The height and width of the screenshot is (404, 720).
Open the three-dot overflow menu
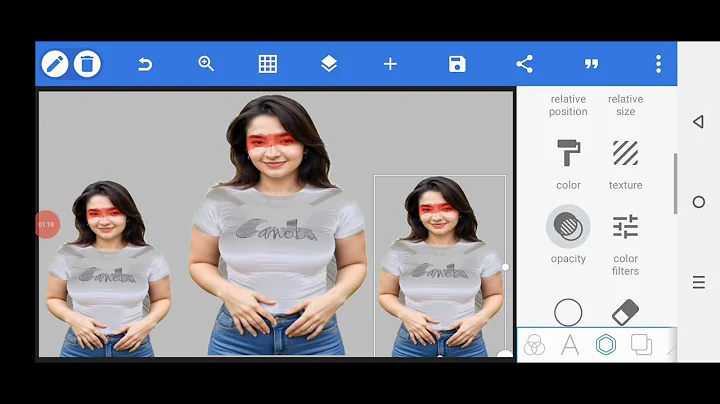[658, 64]
